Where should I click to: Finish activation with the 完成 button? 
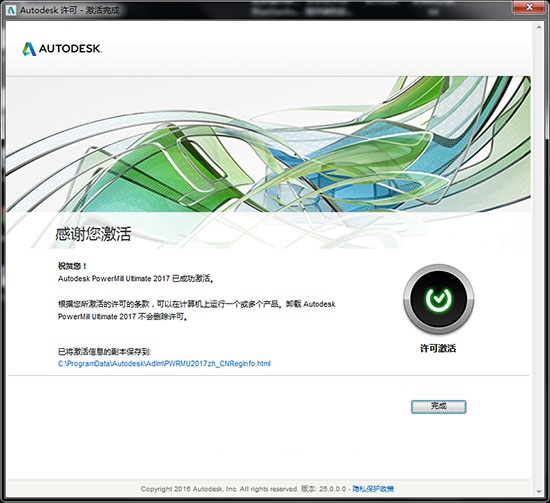click(438, 407)
